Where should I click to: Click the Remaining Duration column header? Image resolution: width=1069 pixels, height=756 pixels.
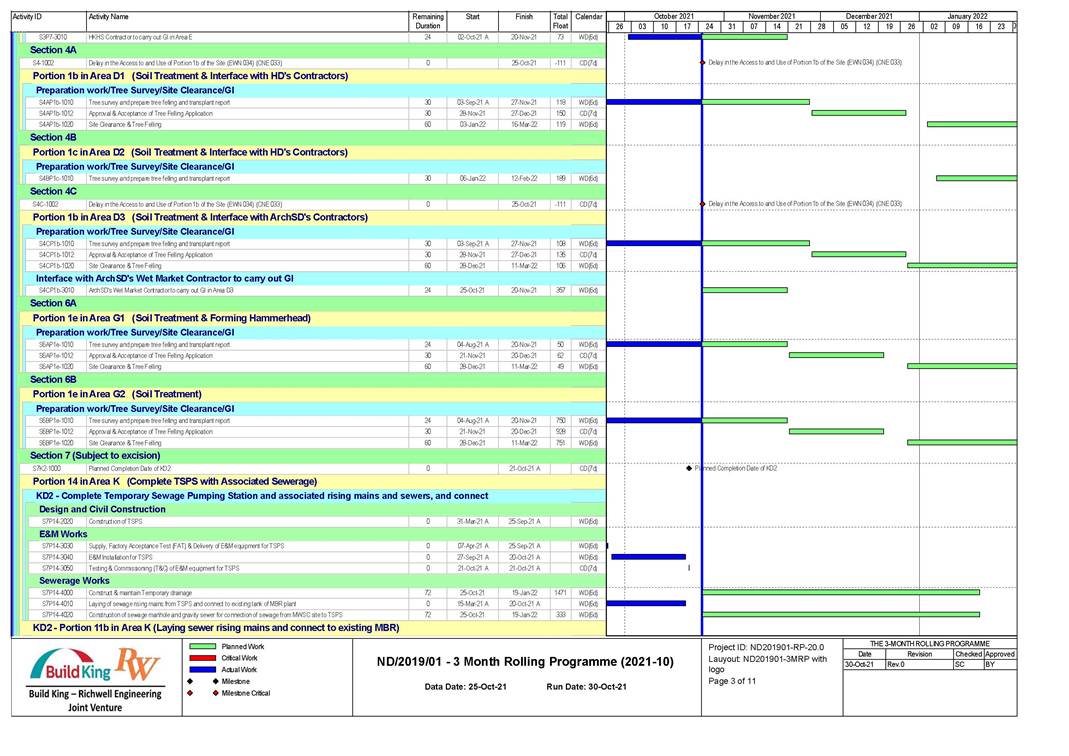[427, 21]
